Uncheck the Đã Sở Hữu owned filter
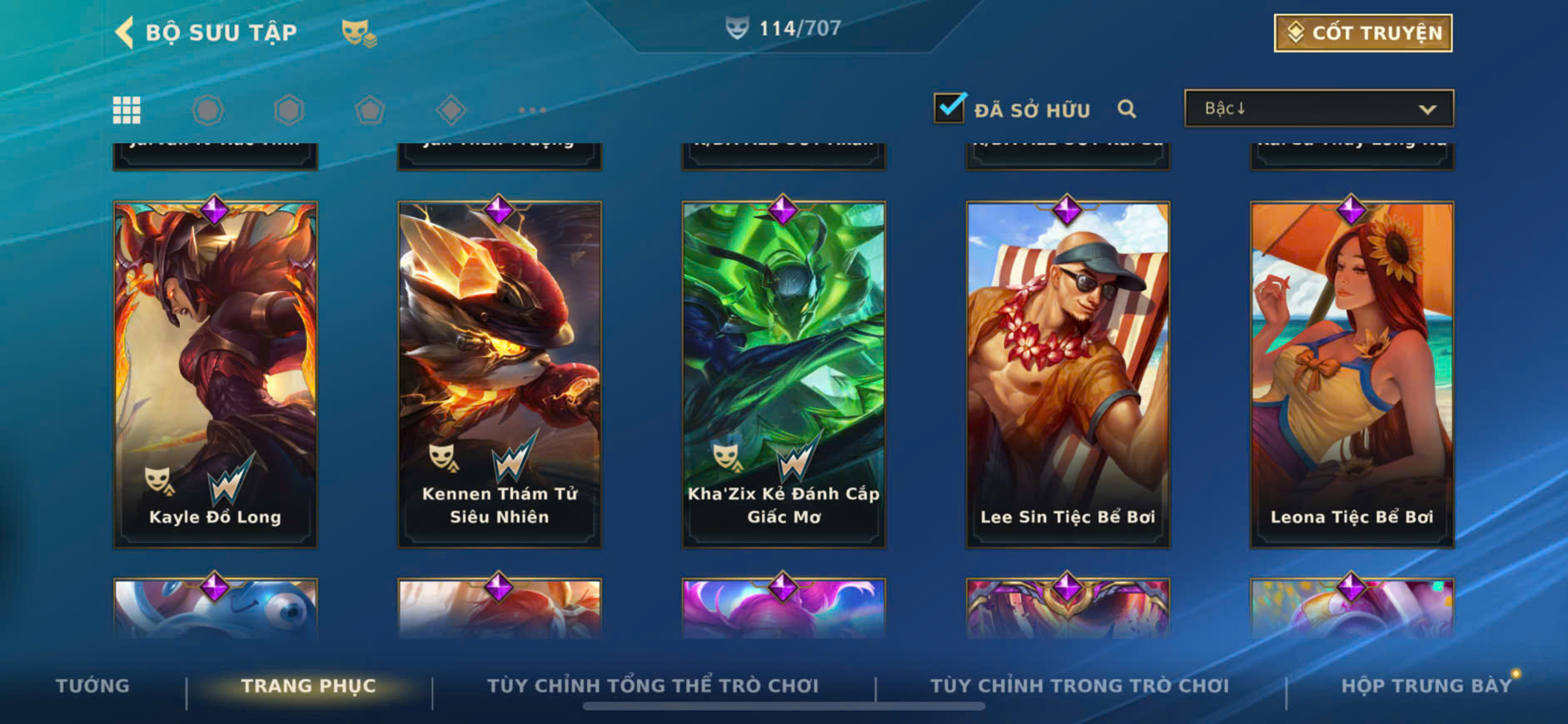This screenshot has height=724, width=1568. tap(950, 108)
